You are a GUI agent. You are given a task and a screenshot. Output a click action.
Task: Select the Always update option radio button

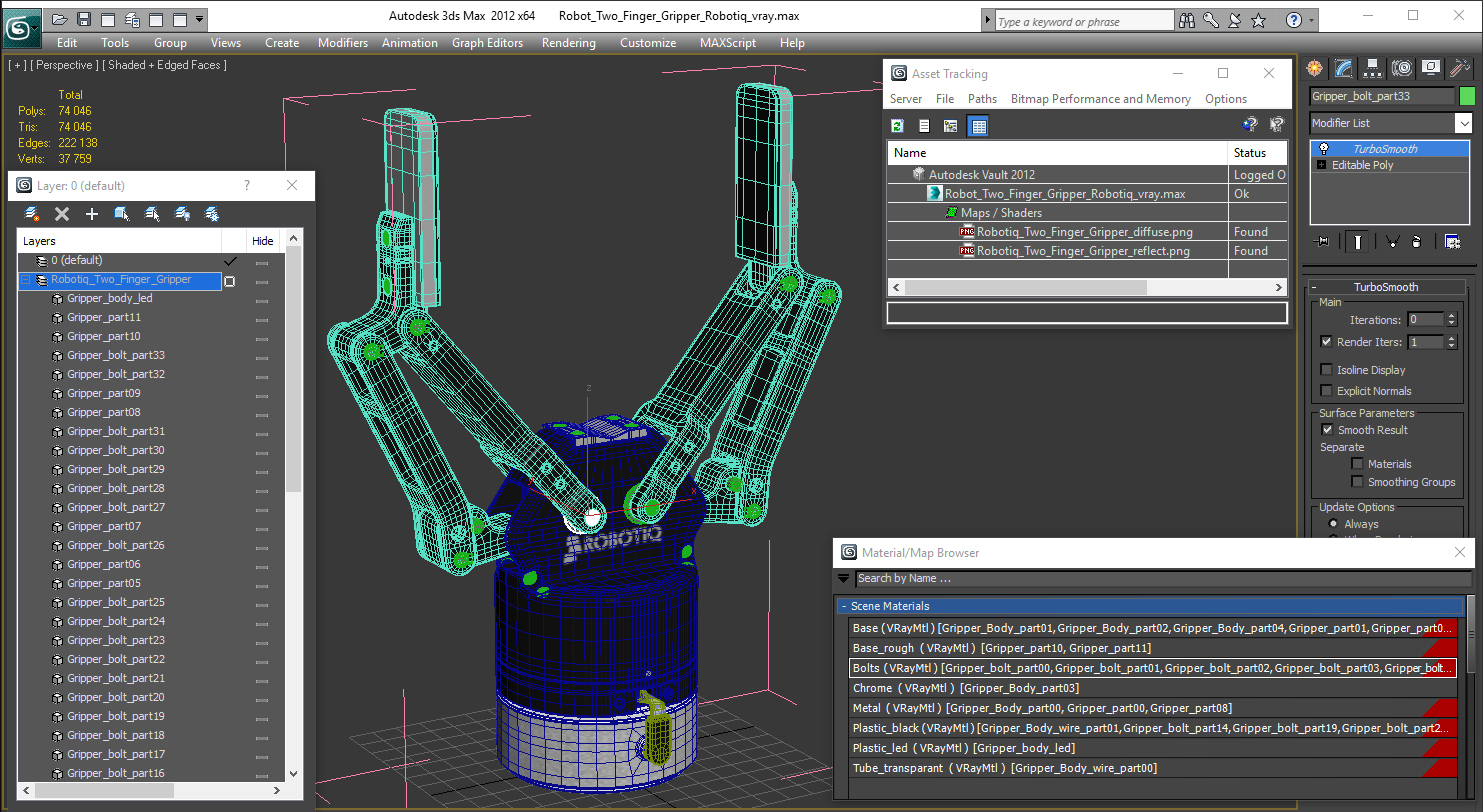[x=1333, y=524]
